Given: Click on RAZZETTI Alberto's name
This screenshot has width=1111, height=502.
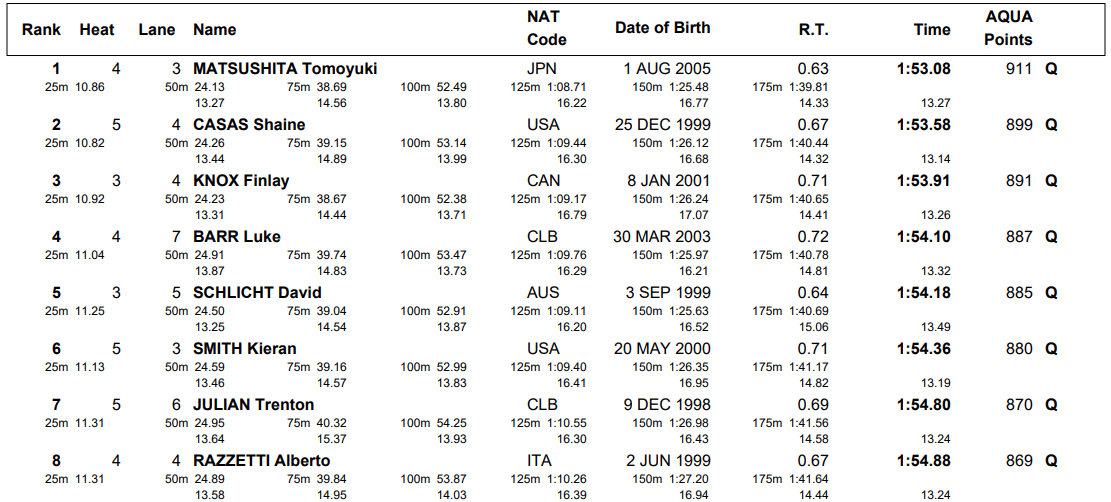Looking at the screenshot, I should (x=261, y=461).
